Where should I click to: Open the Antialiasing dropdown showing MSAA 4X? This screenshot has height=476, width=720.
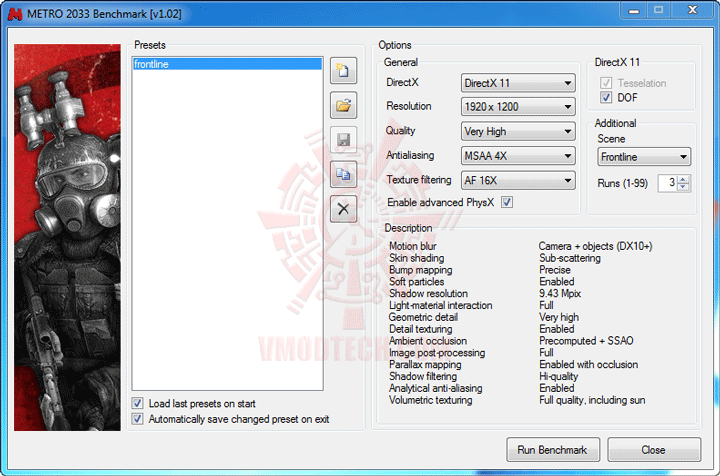pos(518,156)
